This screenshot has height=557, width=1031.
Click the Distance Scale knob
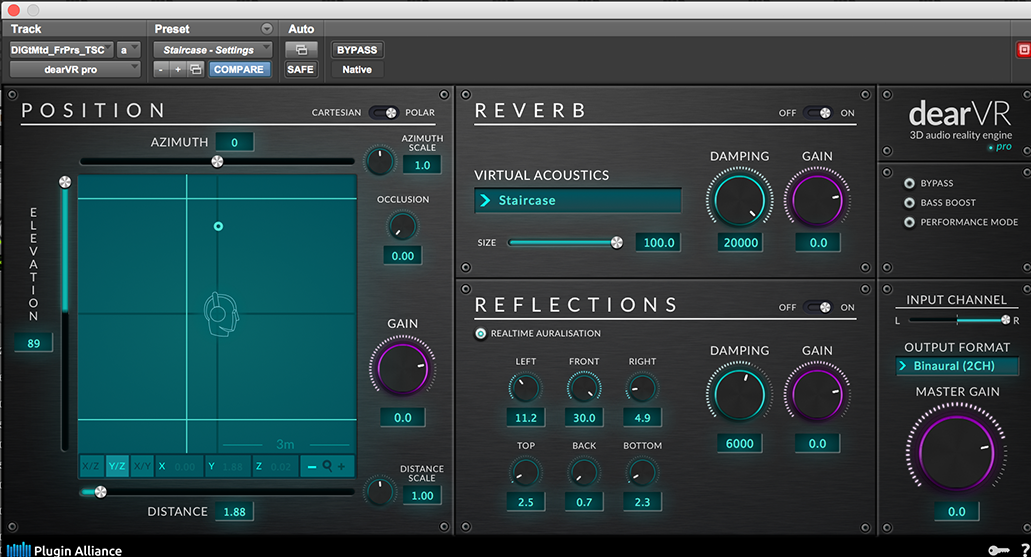click(x=379, y=492)
